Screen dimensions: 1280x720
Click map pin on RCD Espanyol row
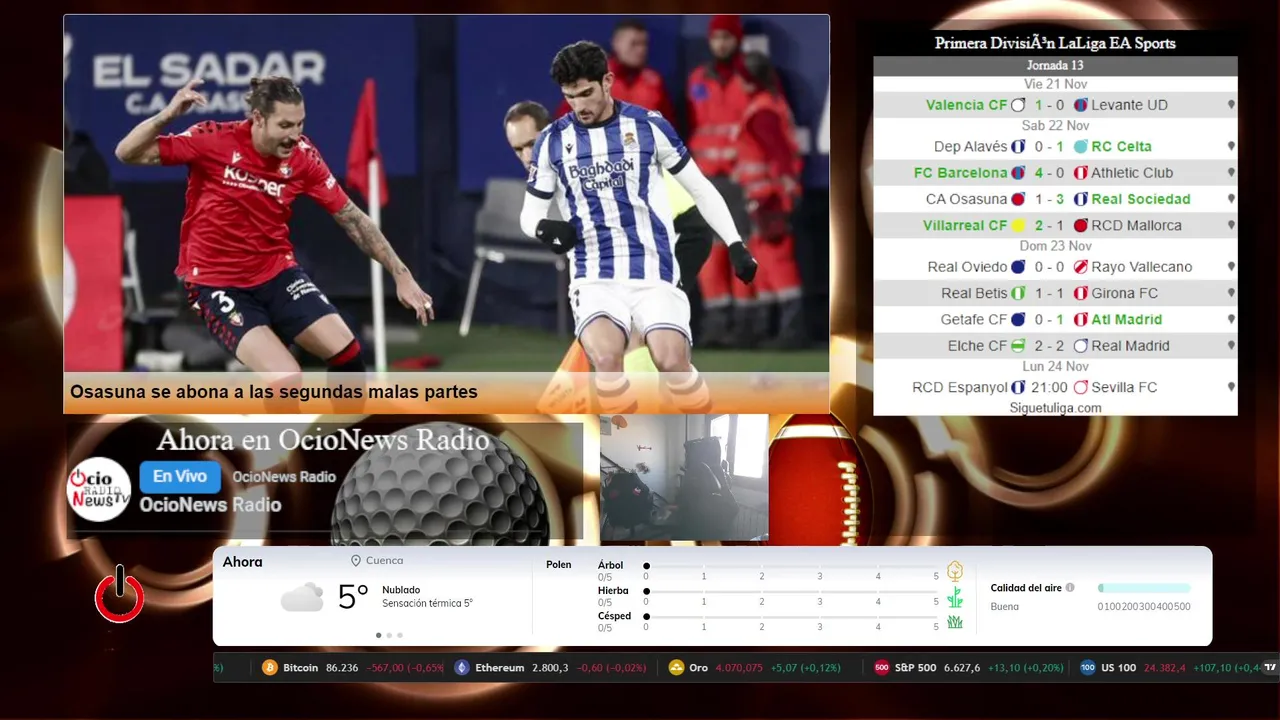[x=1231, y=387]
